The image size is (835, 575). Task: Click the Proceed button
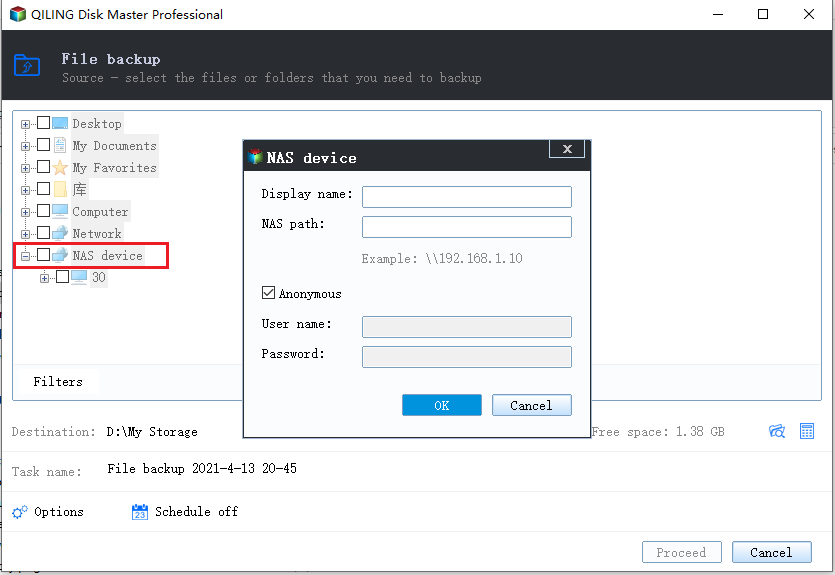pyautogui.click(x=682, y=552)
